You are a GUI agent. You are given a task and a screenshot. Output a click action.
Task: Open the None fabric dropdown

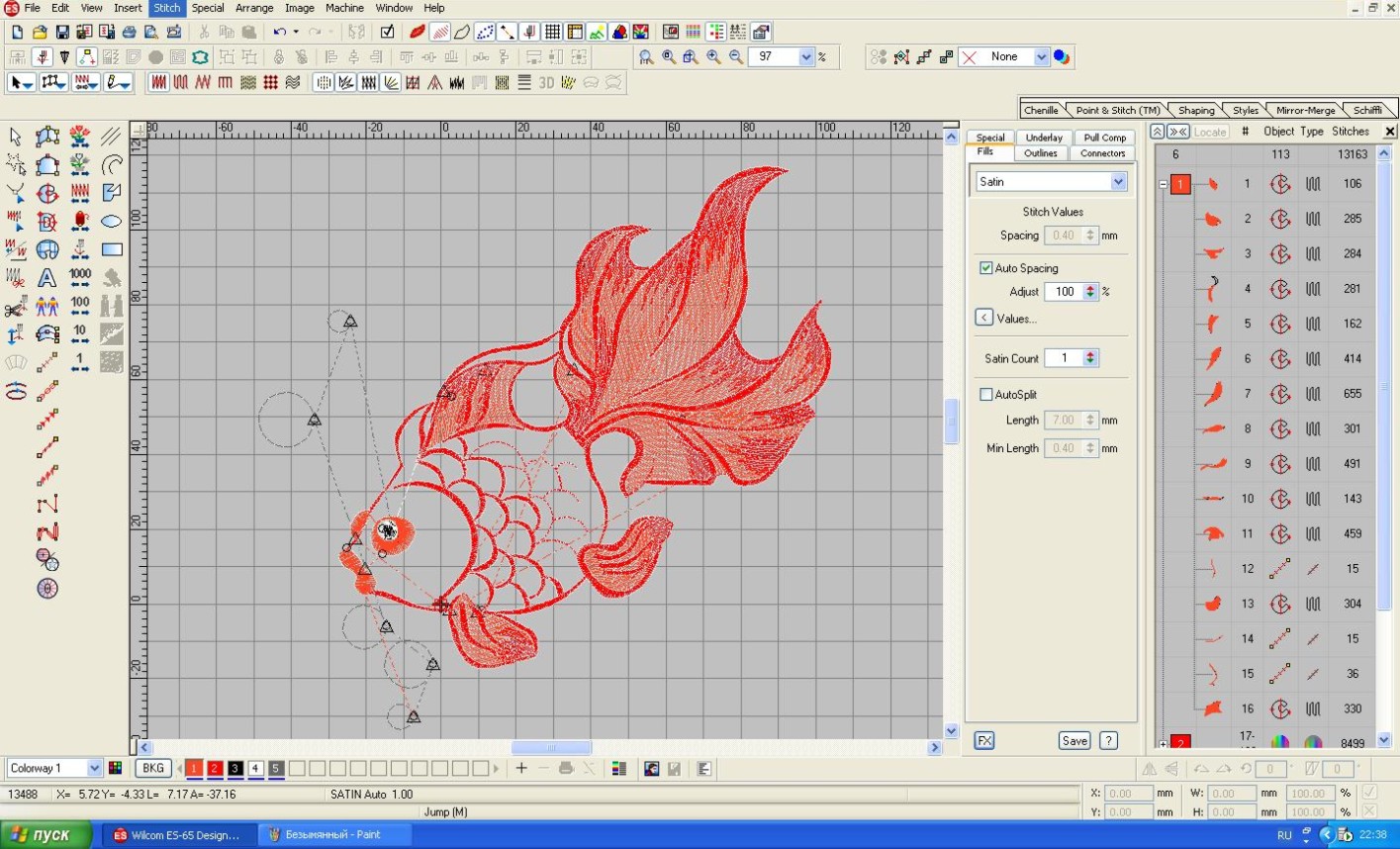pos(1041,57)
